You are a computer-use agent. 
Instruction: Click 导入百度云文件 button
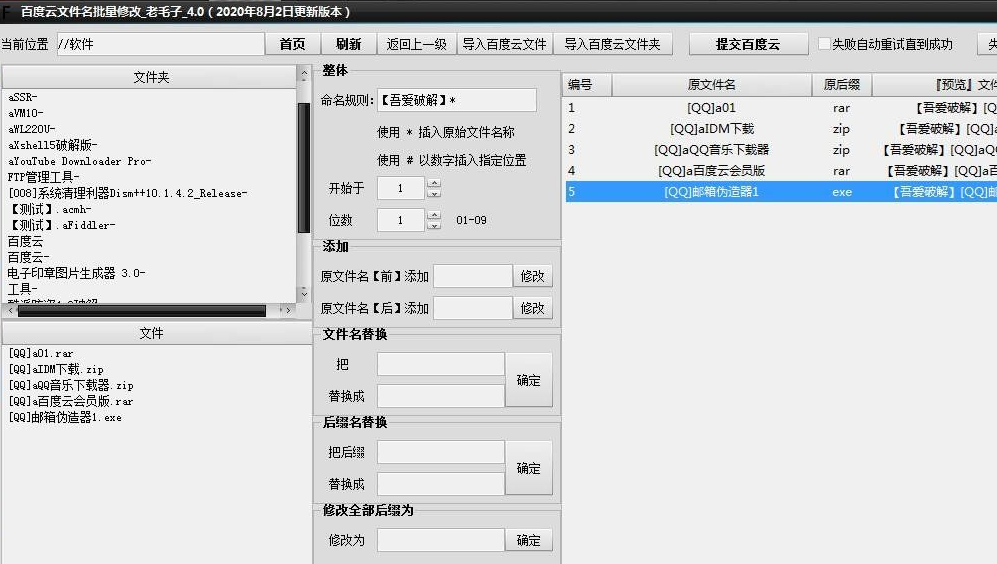click(x=504, y=44)
